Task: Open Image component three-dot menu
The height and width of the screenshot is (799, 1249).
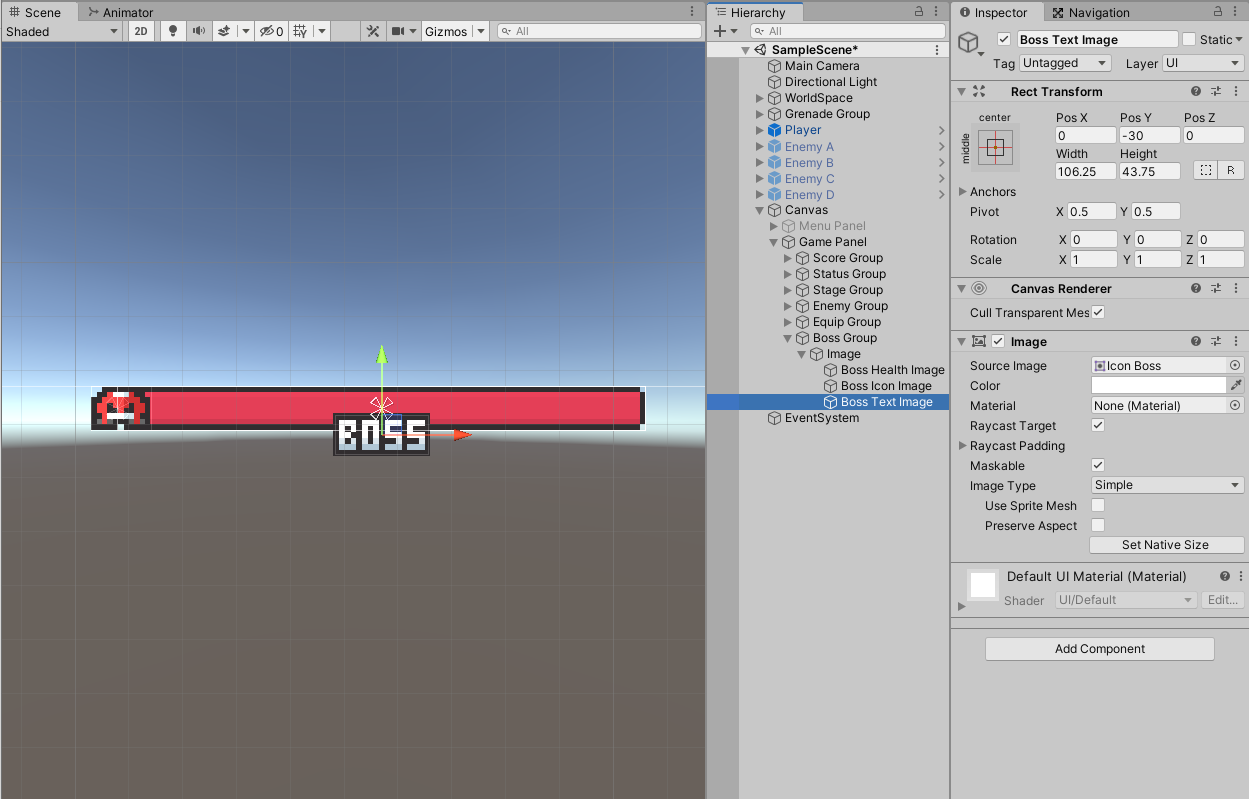Action: click(x=1236, y=341)
